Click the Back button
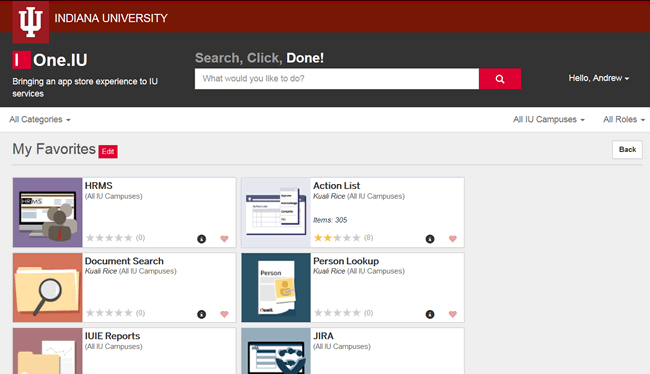Viewport: 650px width, 374px height. pos(627,150)
